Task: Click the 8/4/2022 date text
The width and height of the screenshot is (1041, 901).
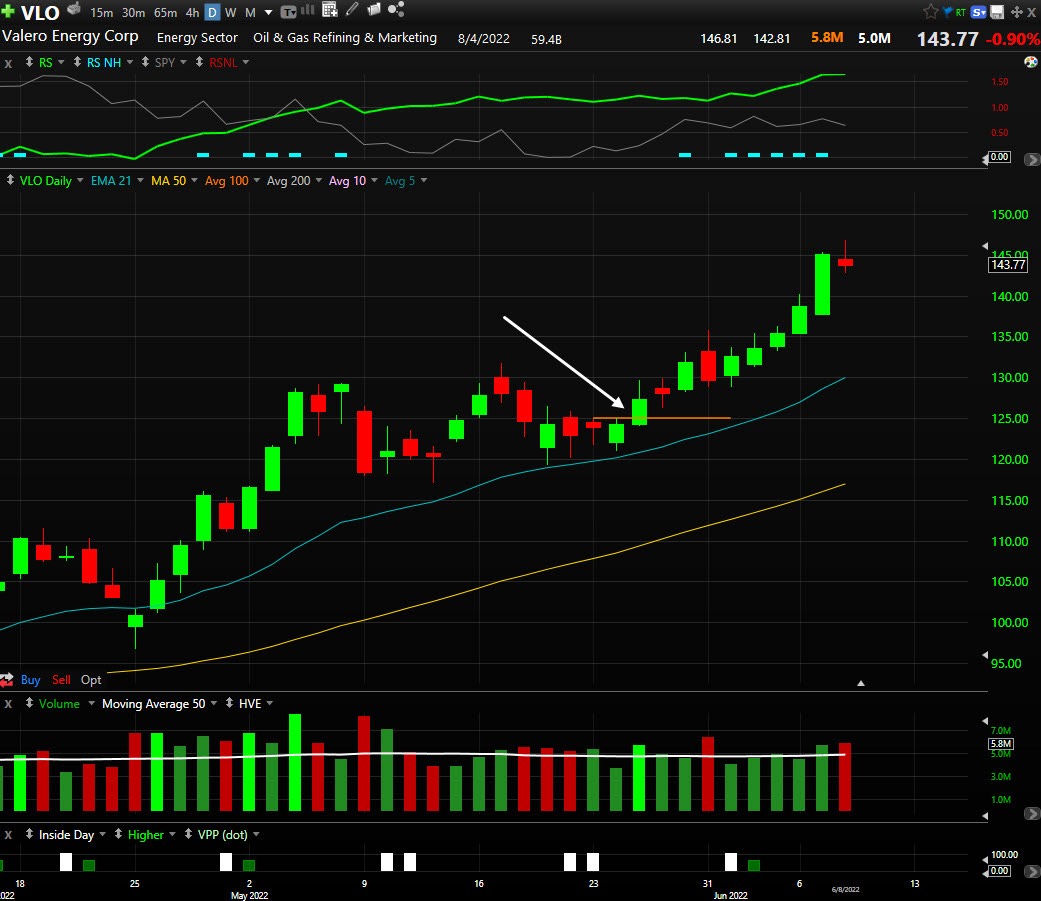Action: (x=483, y=39)
